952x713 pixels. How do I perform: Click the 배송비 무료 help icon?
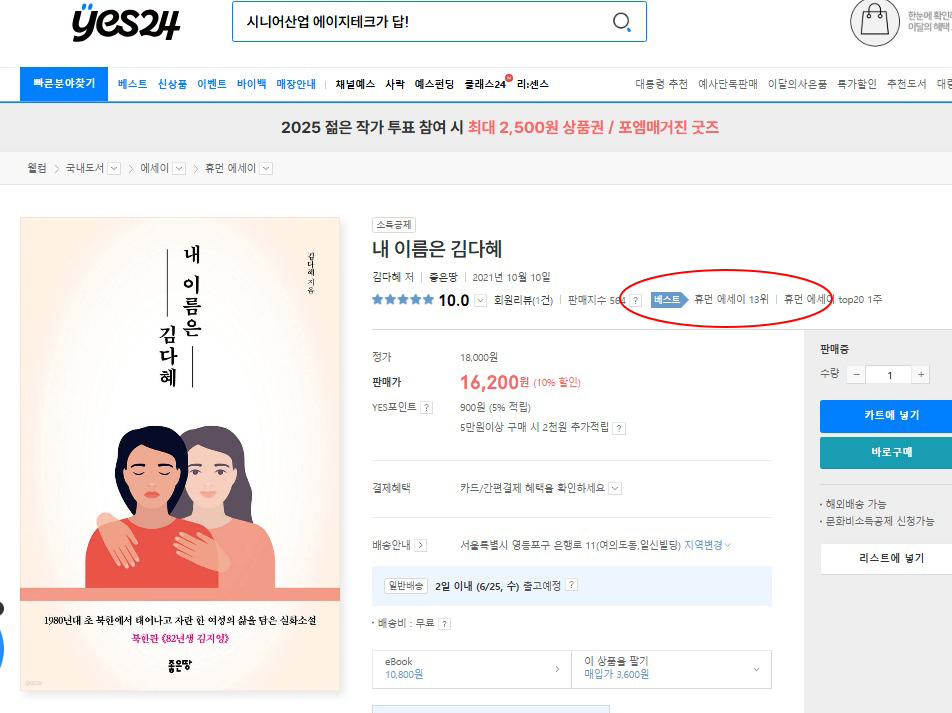tap(444, 624)
